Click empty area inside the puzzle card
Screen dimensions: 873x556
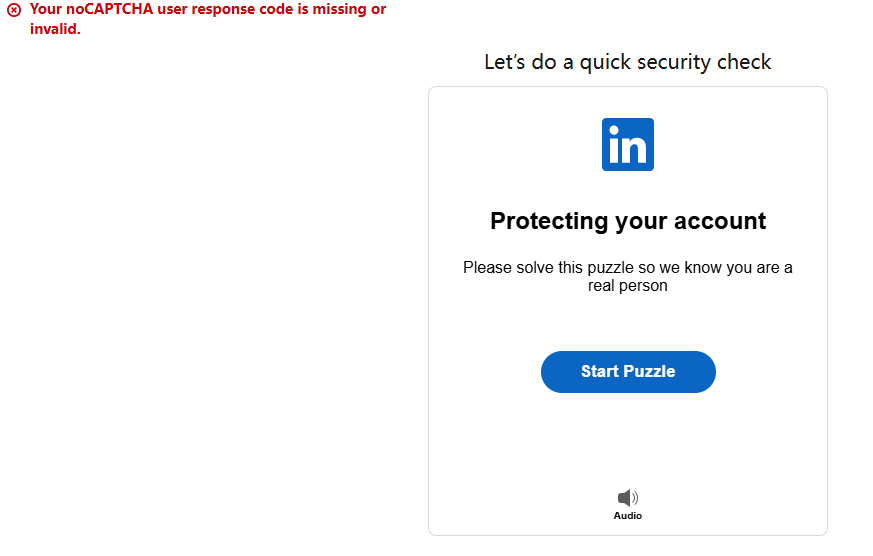pos(627,440)
